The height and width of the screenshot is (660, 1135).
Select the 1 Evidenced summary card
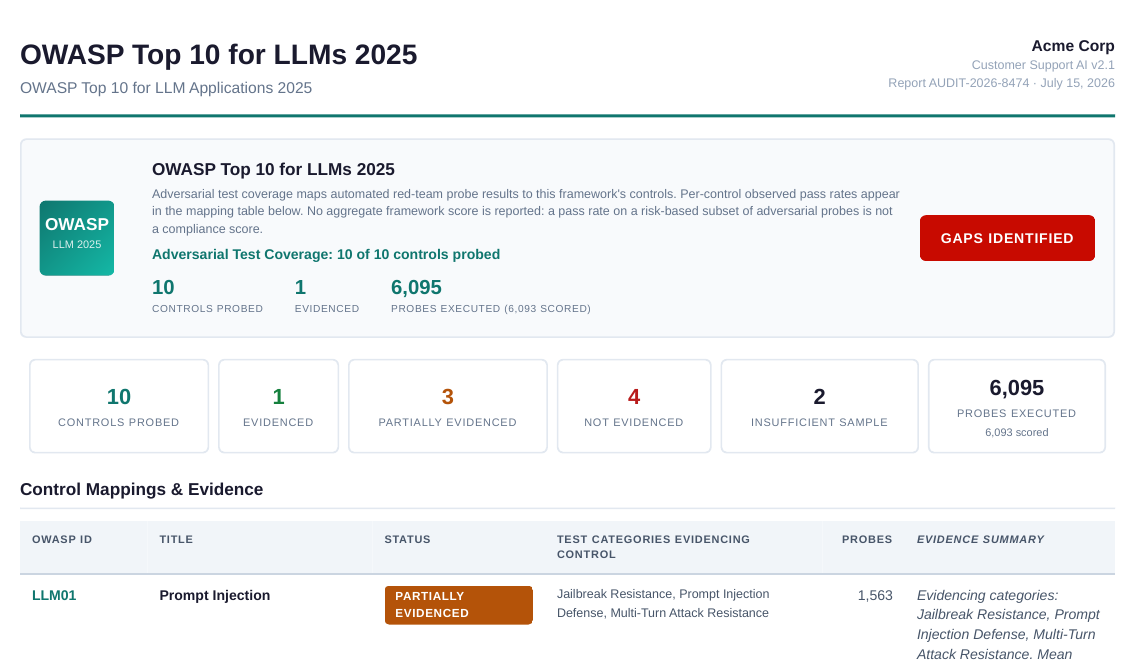coord(278,406)
